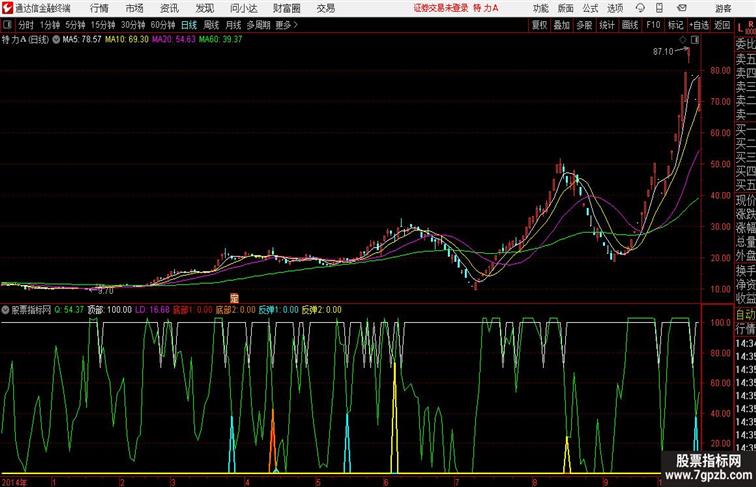Open the 发现 menu
The height and width of the screenshot is (487, 756).
[x=204, y=8]
